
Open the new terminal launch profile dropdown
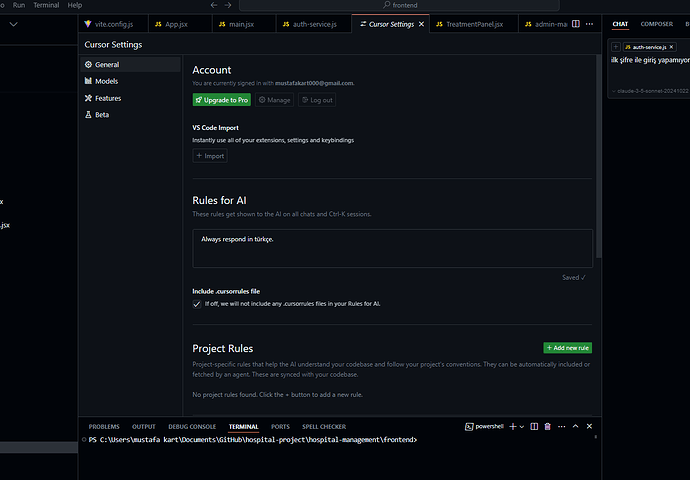tap(522, 426)
